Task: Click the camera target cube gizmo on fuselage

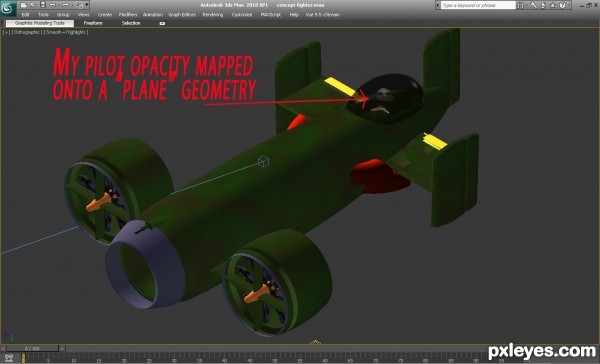Action: 263,162
